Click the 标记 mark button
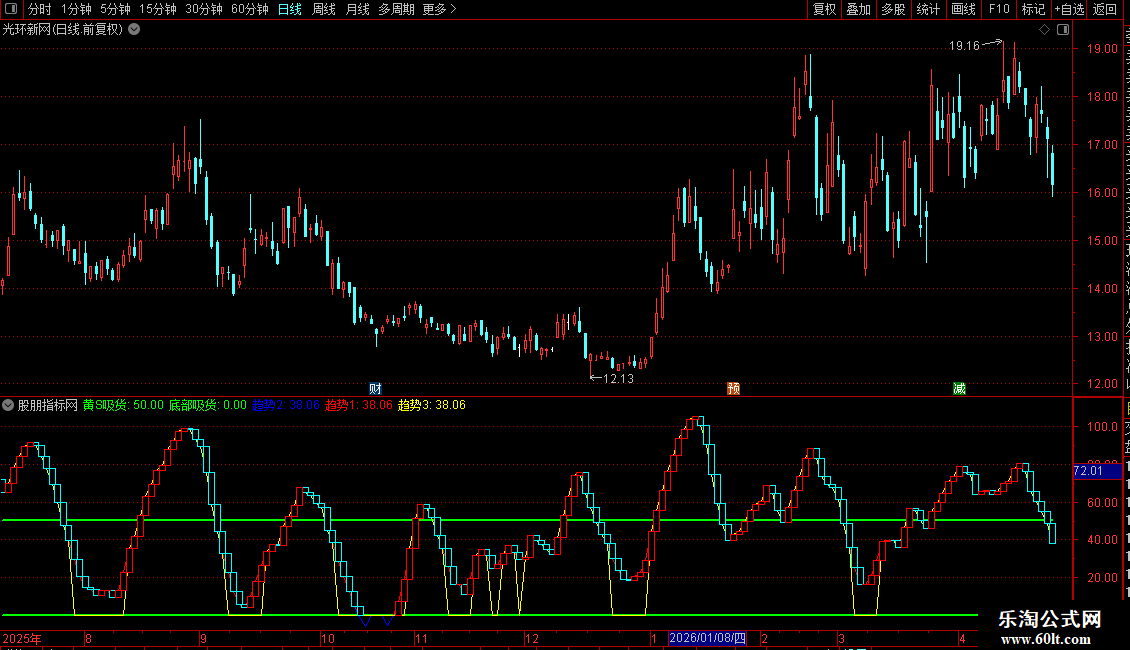Image resolution: width=1130 pixels, height=650 pixels. 1033,9
